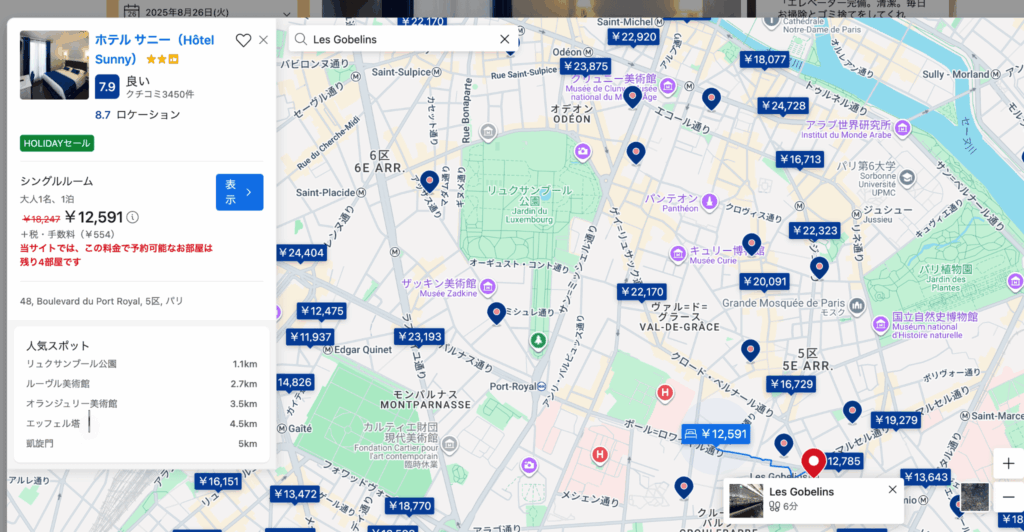
Task: Click the Les Gobelins search input
Action: (402, 39)
